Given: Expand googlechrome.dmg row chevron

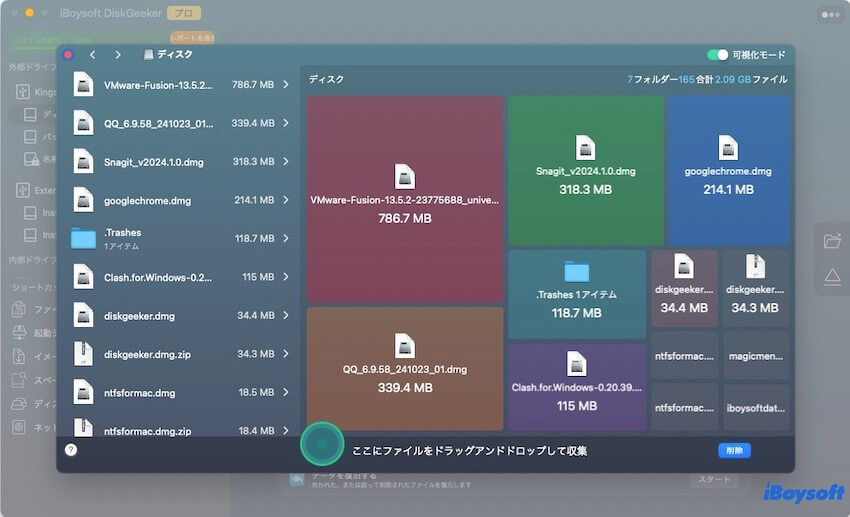Looking at the screenshot, I should tap(286, 200).
